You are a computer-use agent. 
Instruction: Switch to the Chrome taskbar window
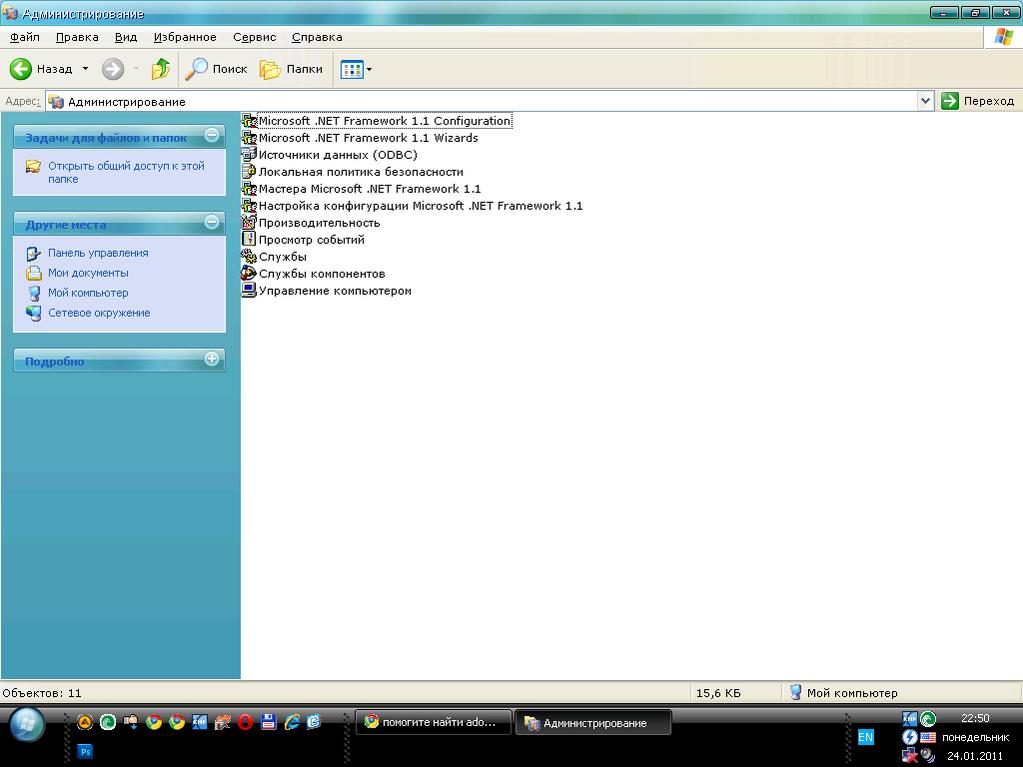tap(434, 723)
